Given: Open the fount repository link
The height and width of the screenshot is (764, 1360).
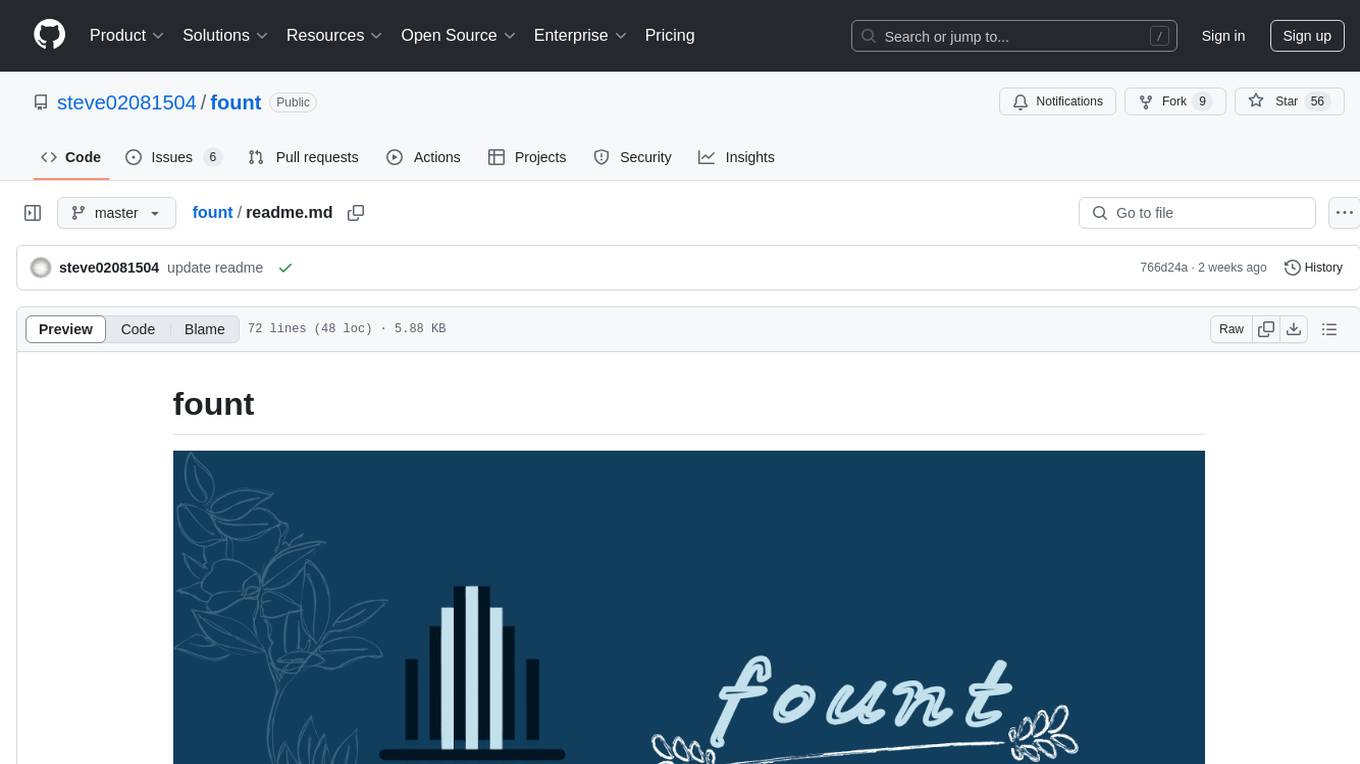Looking at the screenshot, I should coord(236,102).
